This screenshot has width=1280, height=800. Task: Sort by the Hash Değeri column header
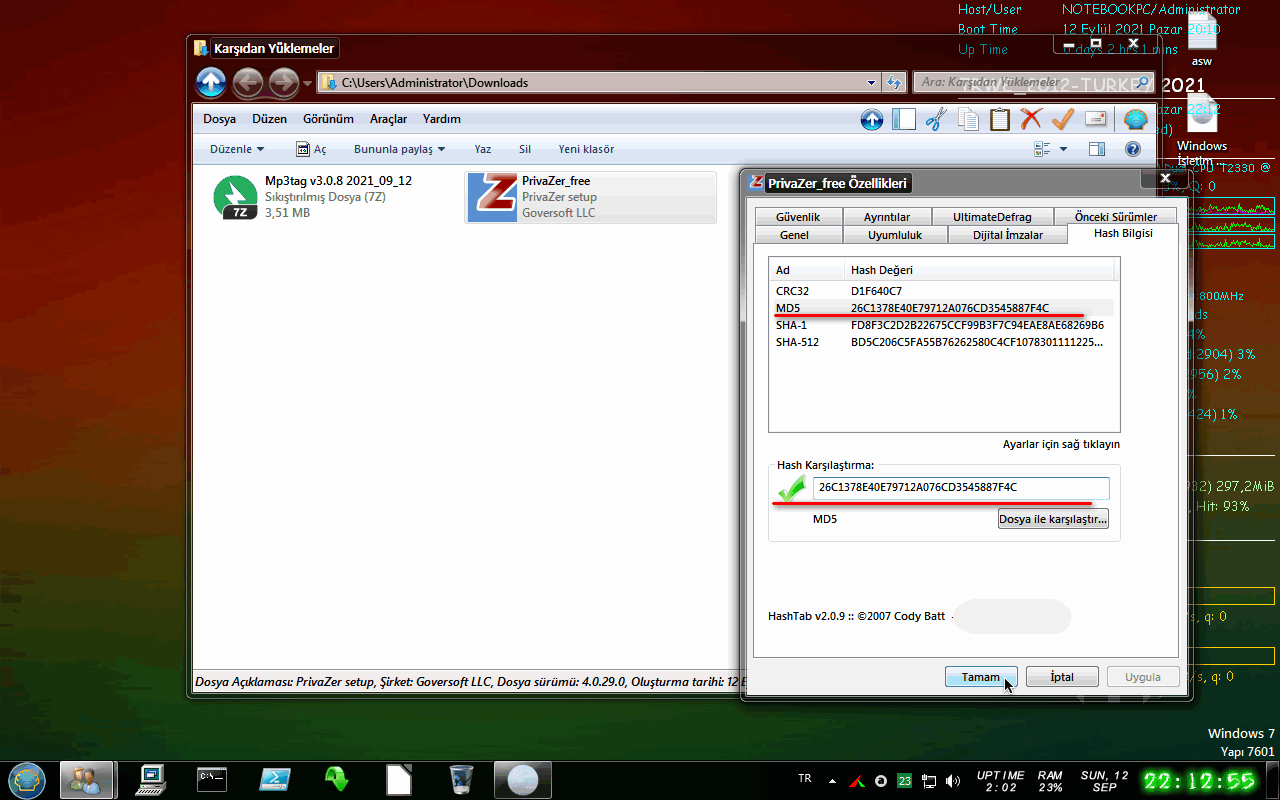point(980,270)
